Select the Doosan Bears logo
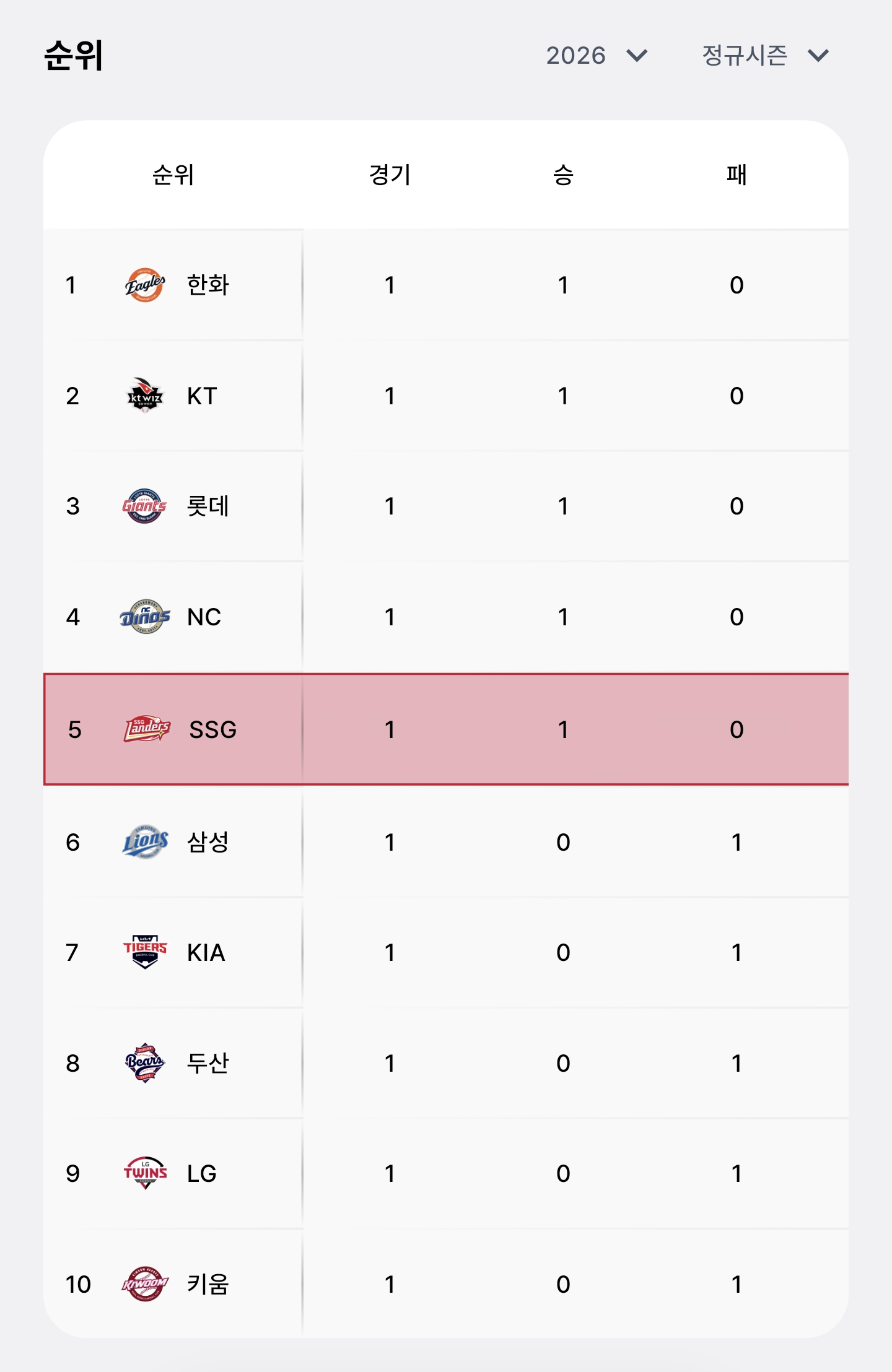 pos(145,1063)
